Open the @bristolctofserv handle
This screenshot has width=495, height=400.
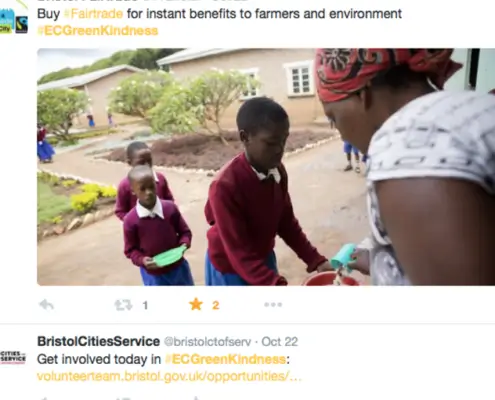point(207,342)
